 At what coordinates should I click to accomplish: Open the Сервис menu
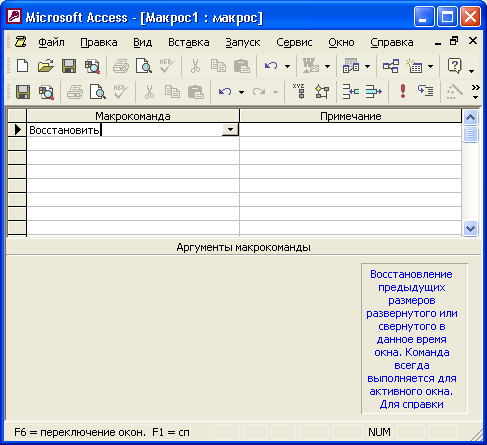(x=294, y=42)
